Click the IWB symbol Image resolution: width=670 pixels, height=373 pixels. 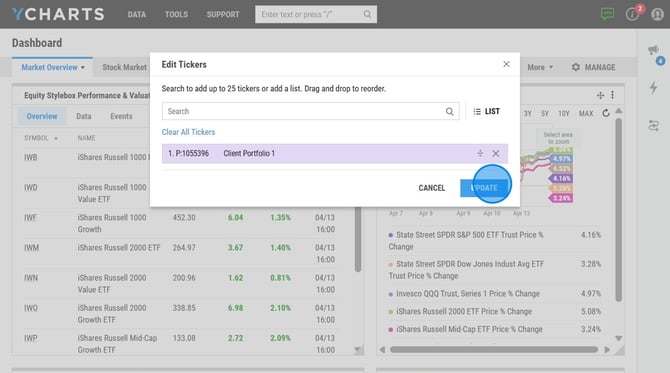point(31,157)
